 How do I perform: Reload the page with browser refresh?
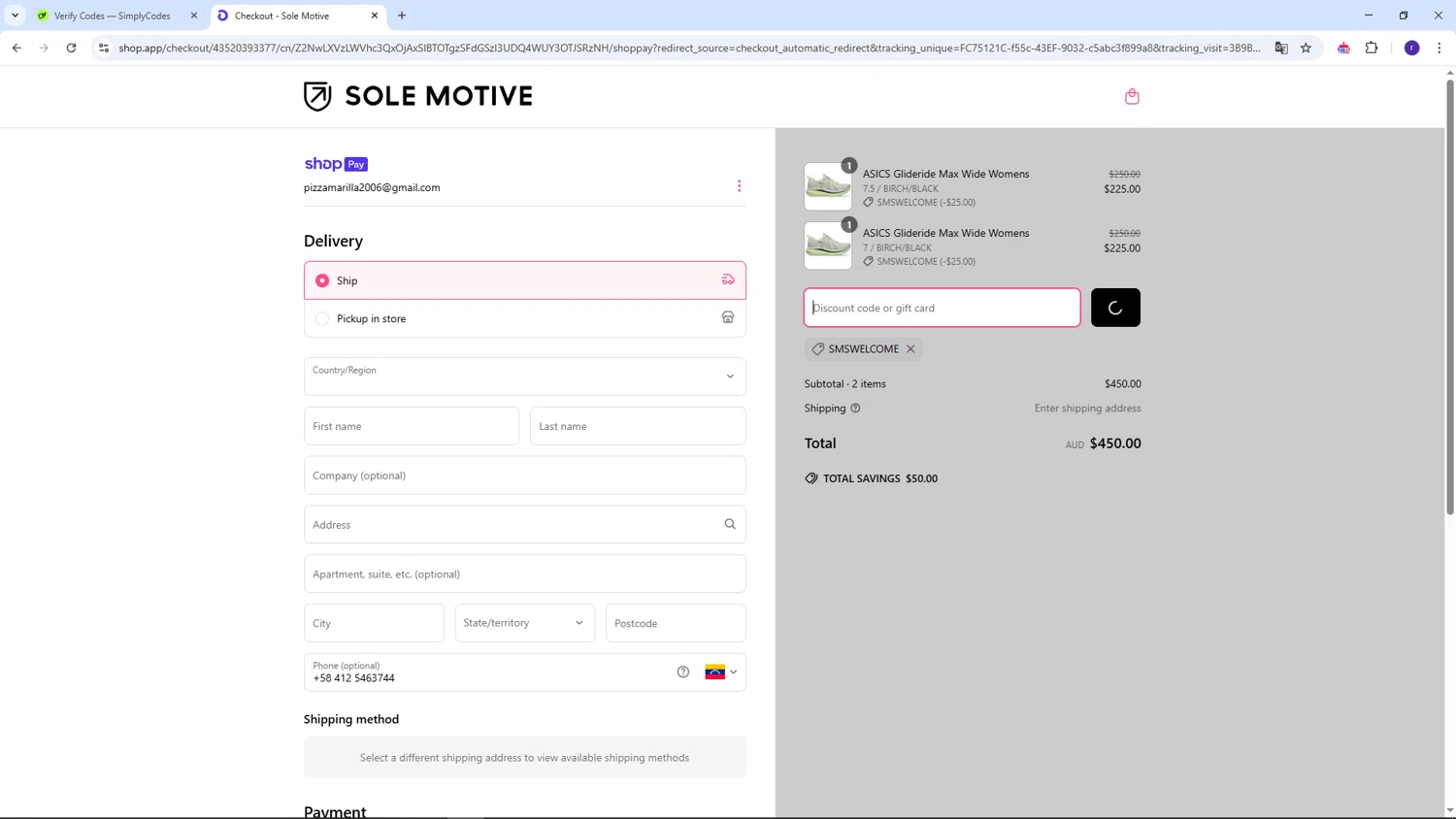coord(71,48)
